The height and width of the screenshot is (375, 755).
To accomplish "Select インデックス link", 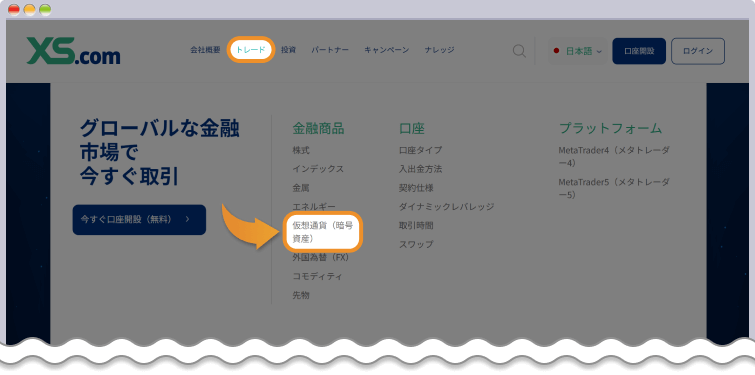I will click(x=318, y=169).
